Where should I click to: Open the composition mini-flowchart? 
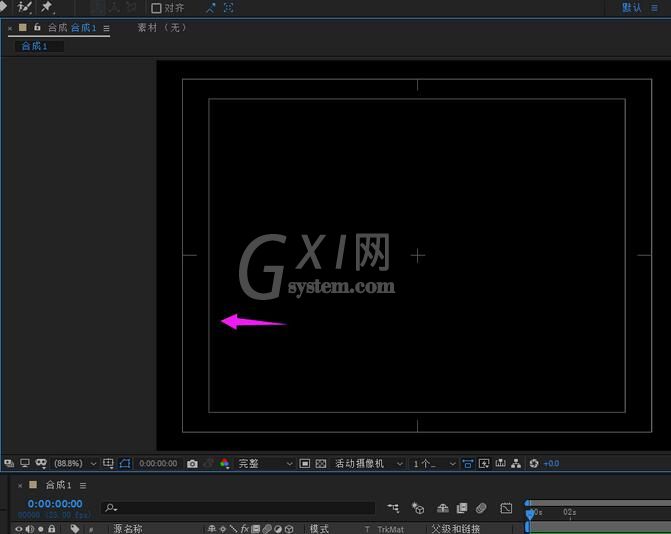393,508
